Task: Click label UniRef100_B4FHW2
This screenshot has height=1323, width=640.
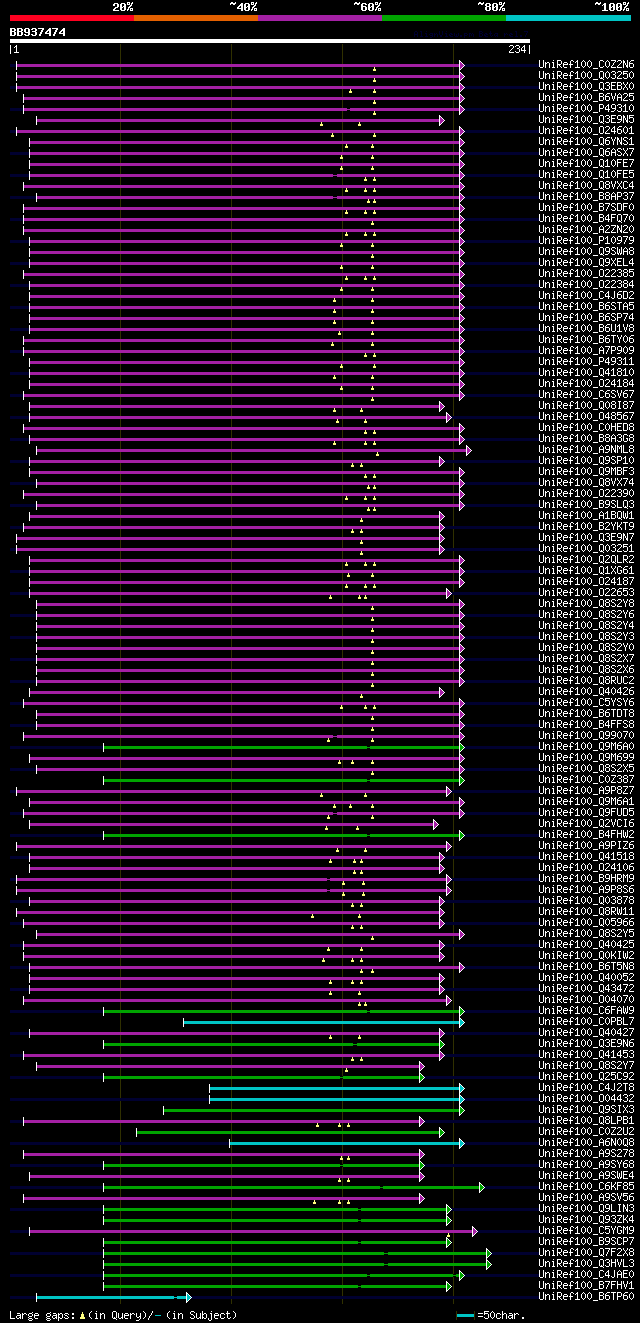Action: coord(586,834)
